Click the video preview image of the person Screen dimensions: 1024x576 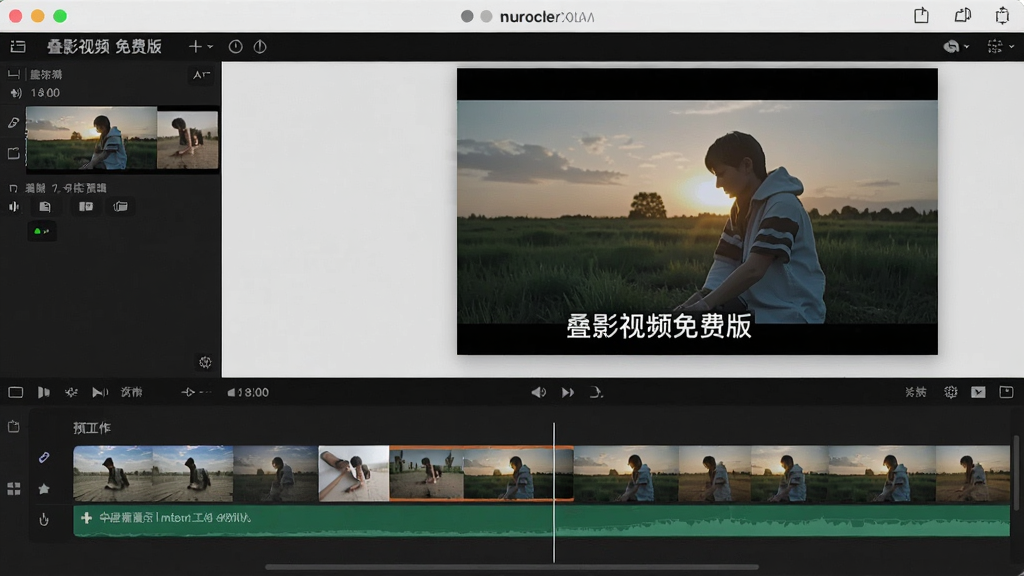(x=697, y=212)
